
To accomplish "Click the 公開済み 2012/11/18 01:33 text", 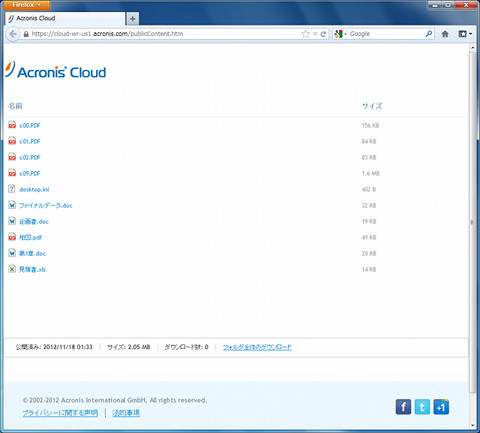I will click(54, 347).
